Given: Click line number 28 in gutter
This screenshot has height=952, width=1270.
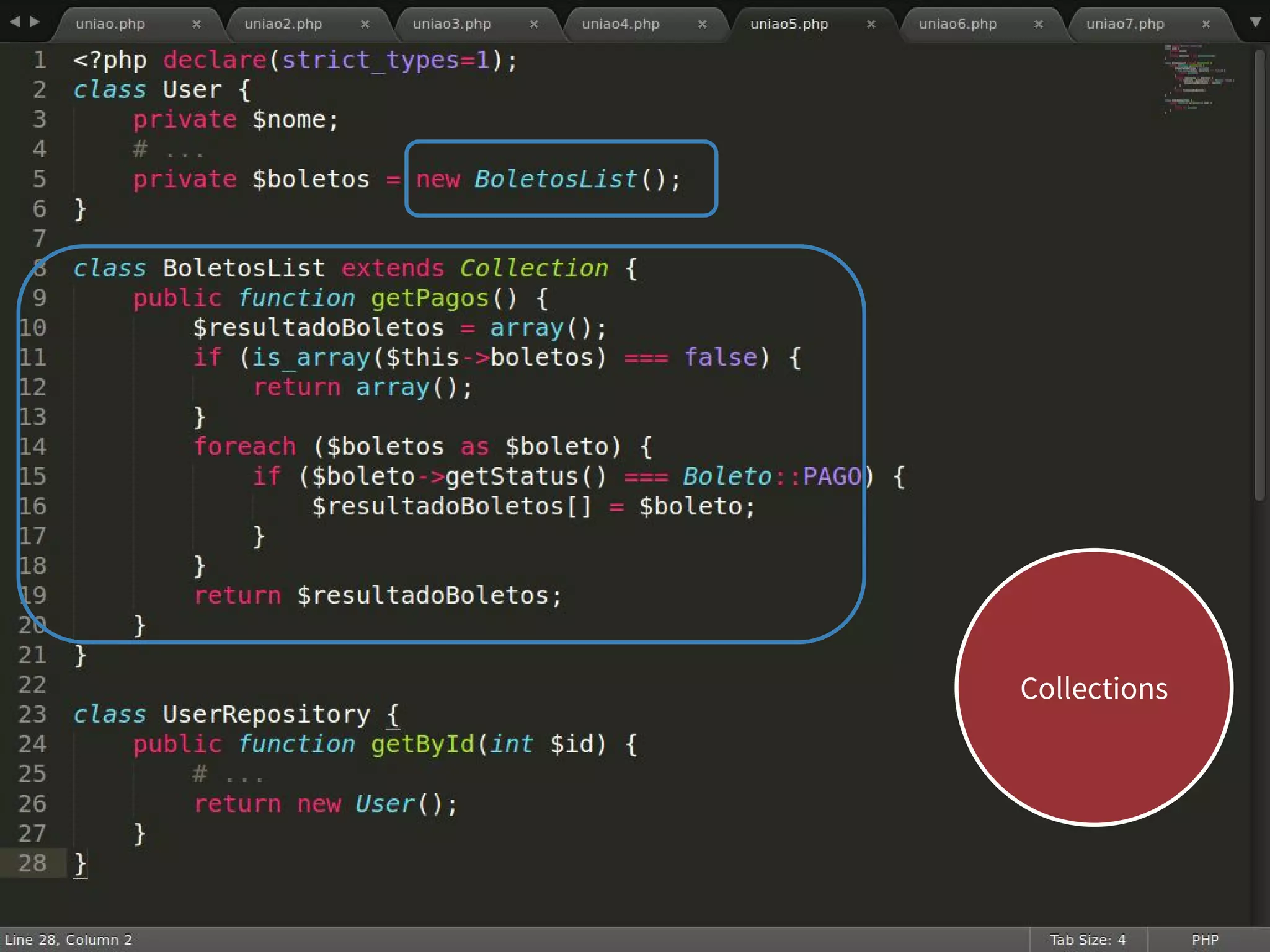Looking at the screenshot, I should (32, 863).
